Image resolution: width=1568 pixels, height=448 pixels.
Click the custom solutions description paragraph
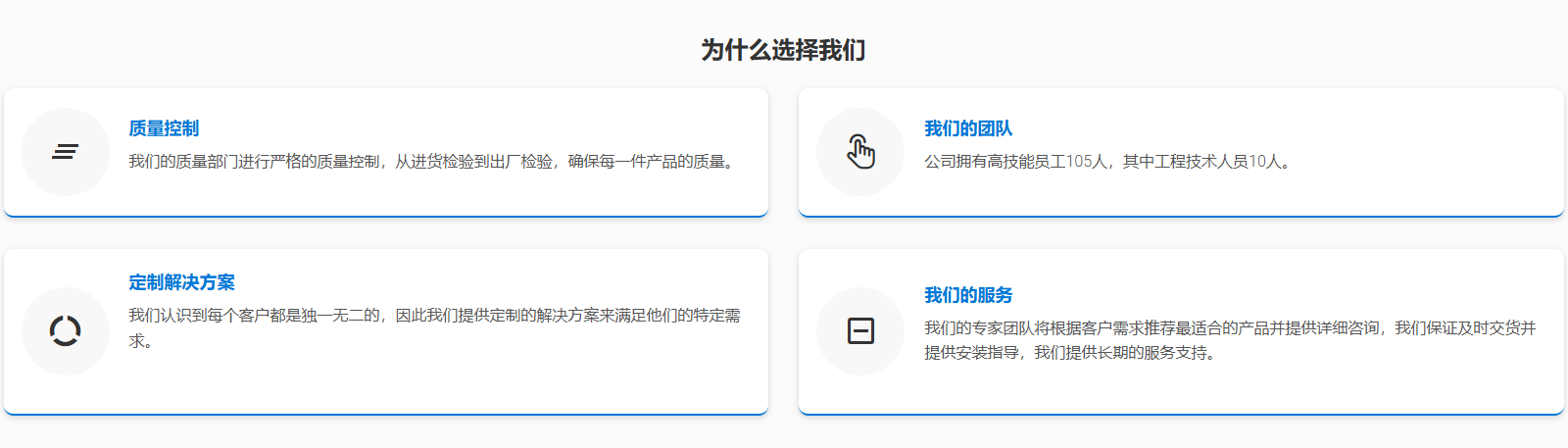434,316
